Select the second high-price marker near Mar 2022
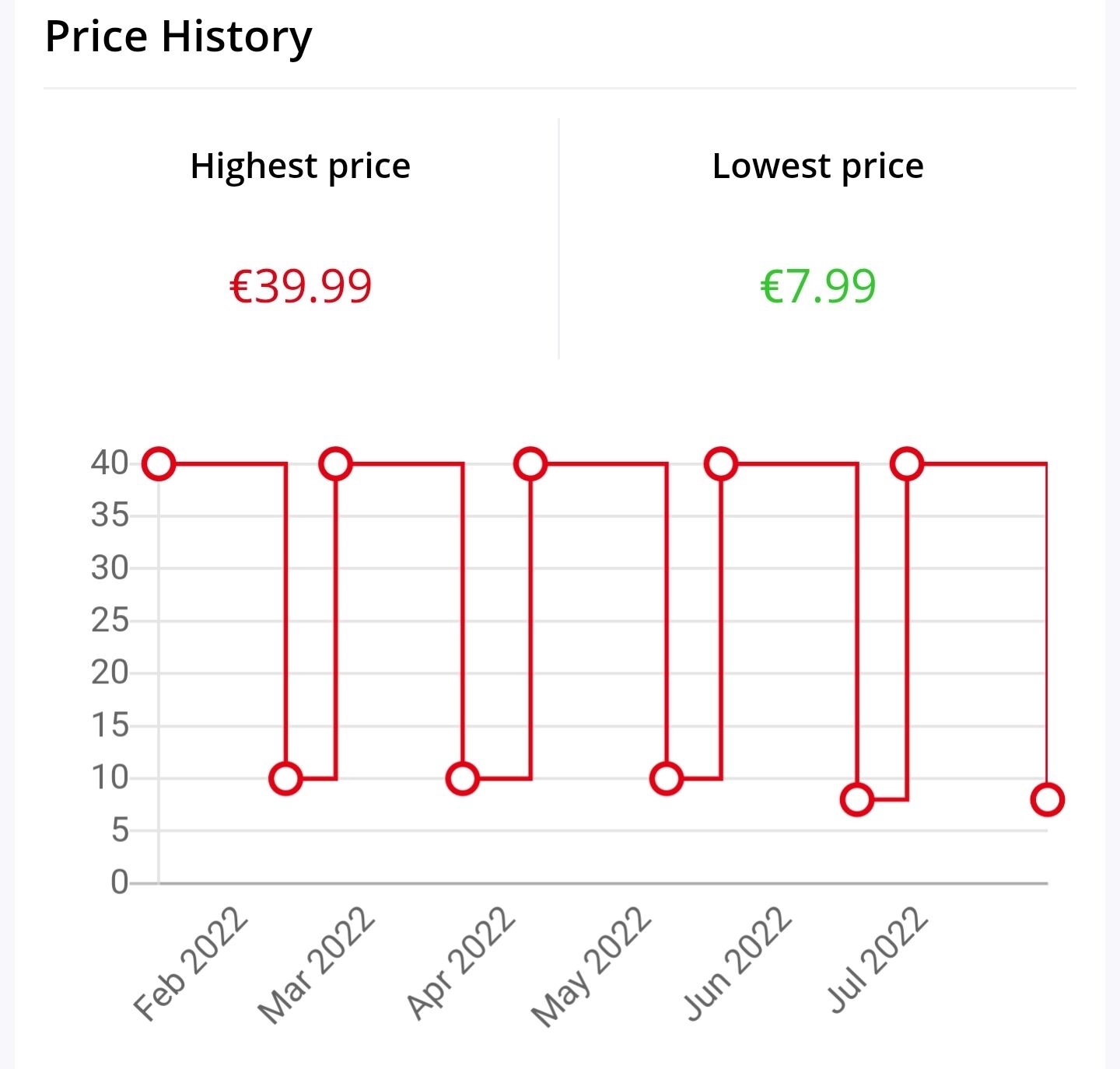This screenshot has height=1069, width=1120. pyautogui.click(x=336, y=464)
